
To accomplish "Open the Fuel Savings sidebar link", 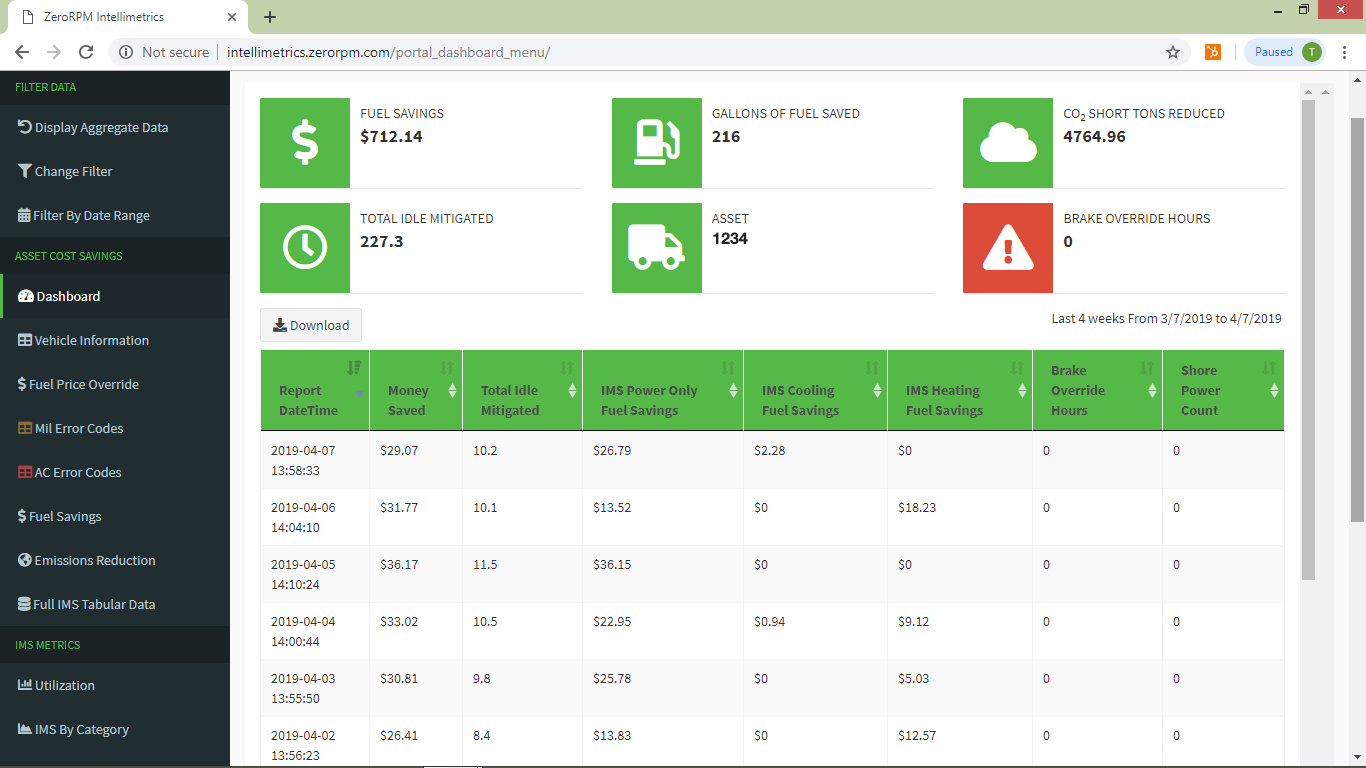I will pos(59,516).
